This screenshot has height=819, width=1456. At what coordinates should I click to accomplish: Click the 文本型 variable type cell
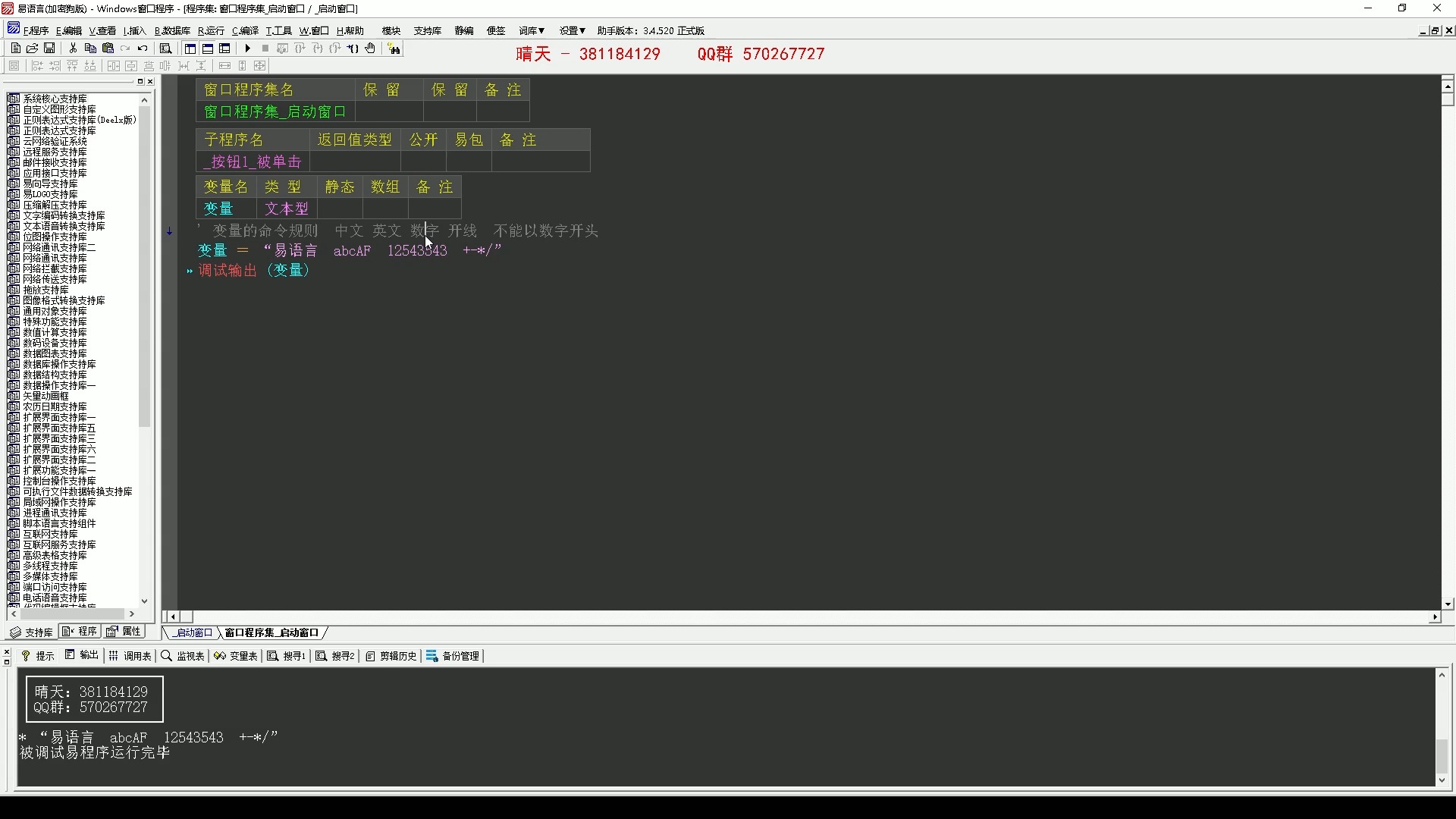(287, 209)
